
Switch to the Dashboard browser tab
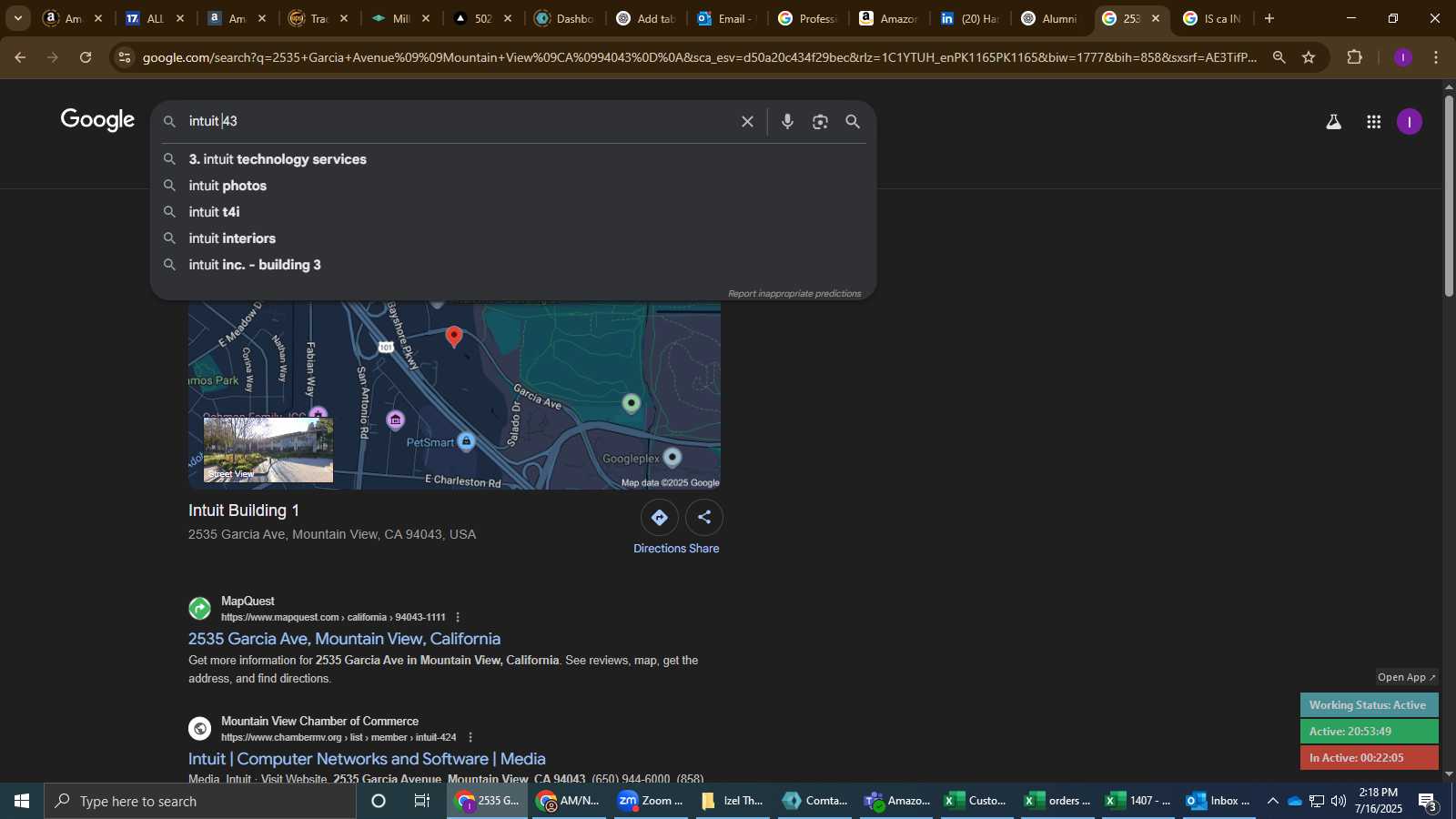[x=564, y=18]
